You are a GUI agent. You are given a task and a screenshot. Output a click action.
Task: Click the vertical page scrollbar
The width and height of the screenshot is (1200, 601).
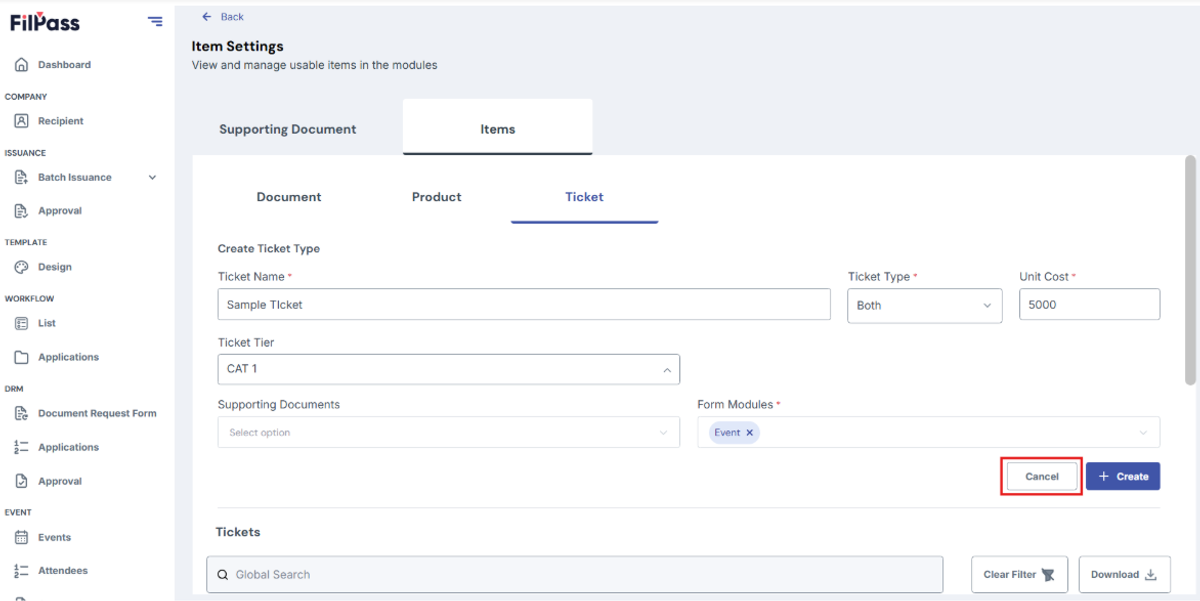[1190, 270]
